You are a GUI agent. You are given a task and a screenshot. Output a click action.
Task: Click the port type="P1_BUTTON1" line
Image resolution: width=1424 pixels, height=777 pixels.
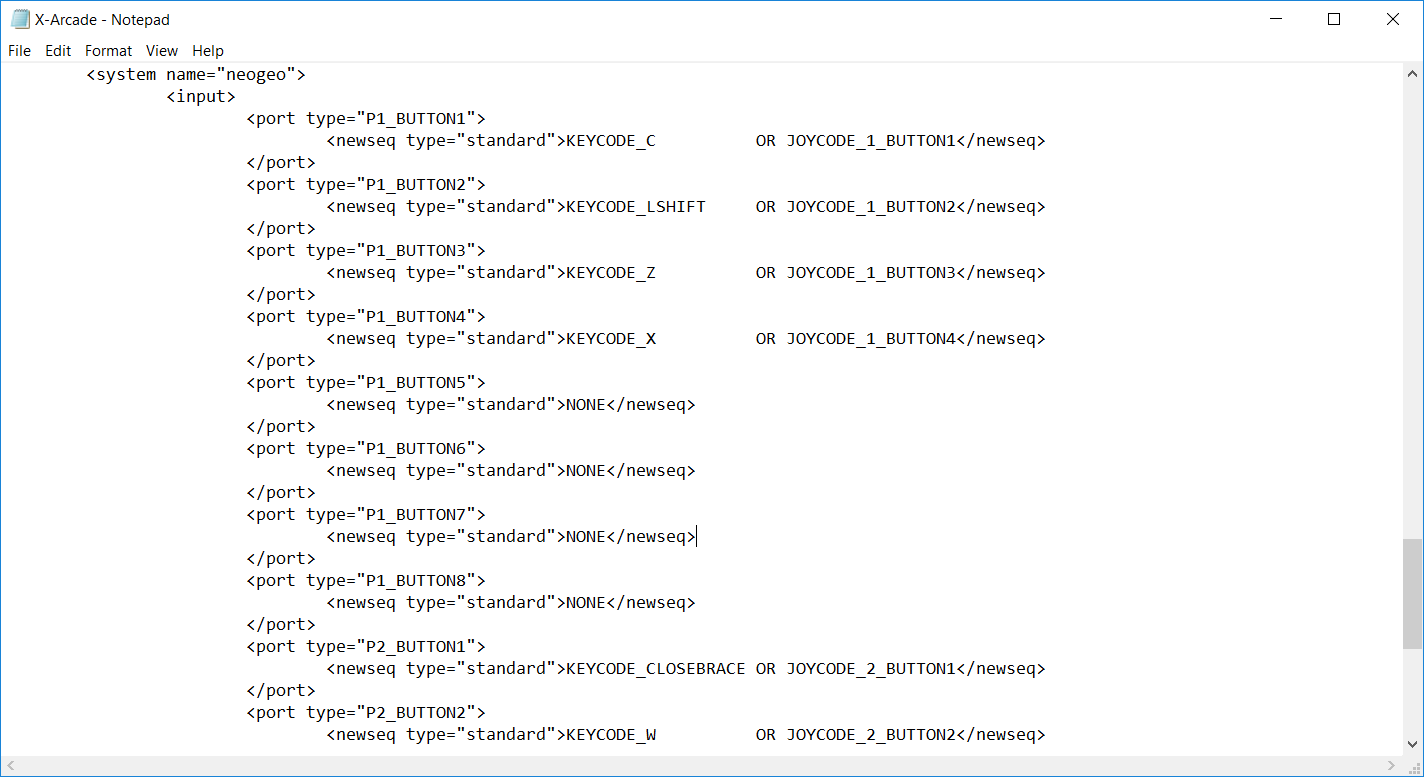coord(366,118)
